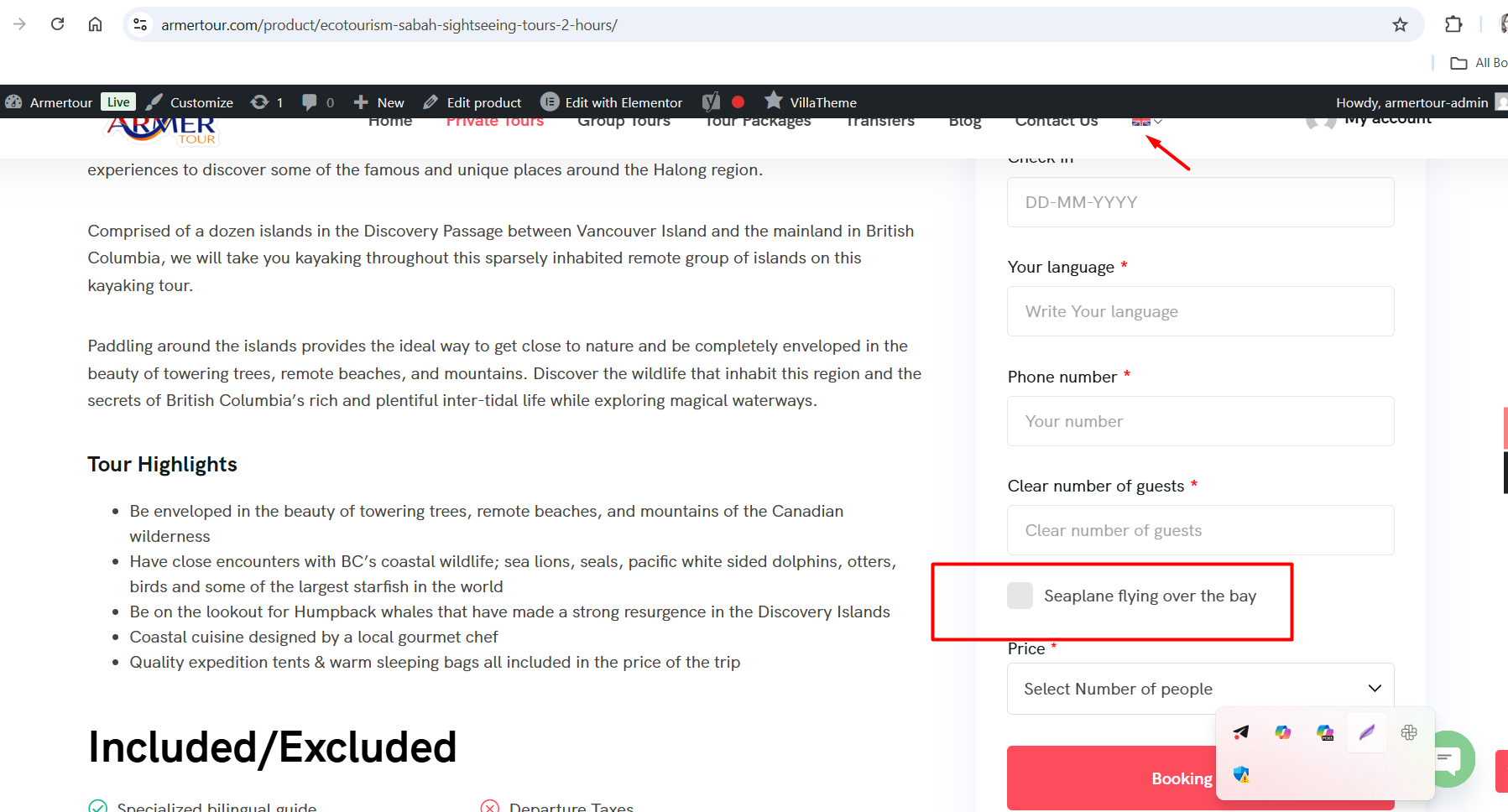This screenshot has height=812, width=1508.
Task: Open the New content menu
Action: 378,102
